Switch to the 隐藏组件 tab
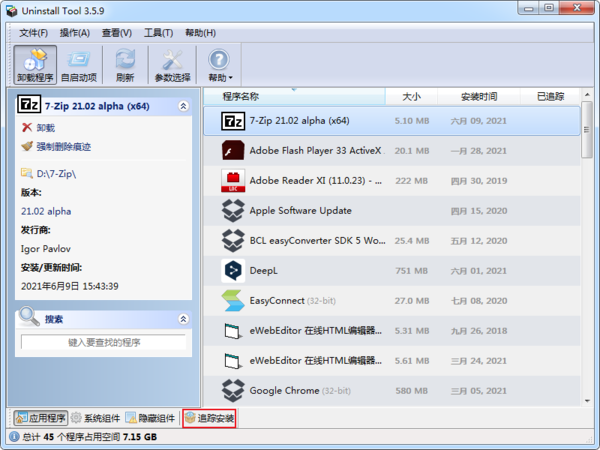Viewport: 600px width, 450px height. (150, 418)
